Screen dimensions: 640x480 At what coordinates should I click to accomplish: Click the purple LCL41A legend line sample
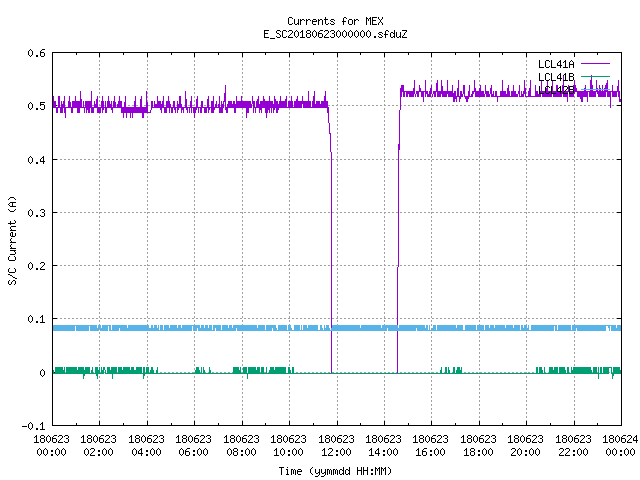(x=595, y=64)
